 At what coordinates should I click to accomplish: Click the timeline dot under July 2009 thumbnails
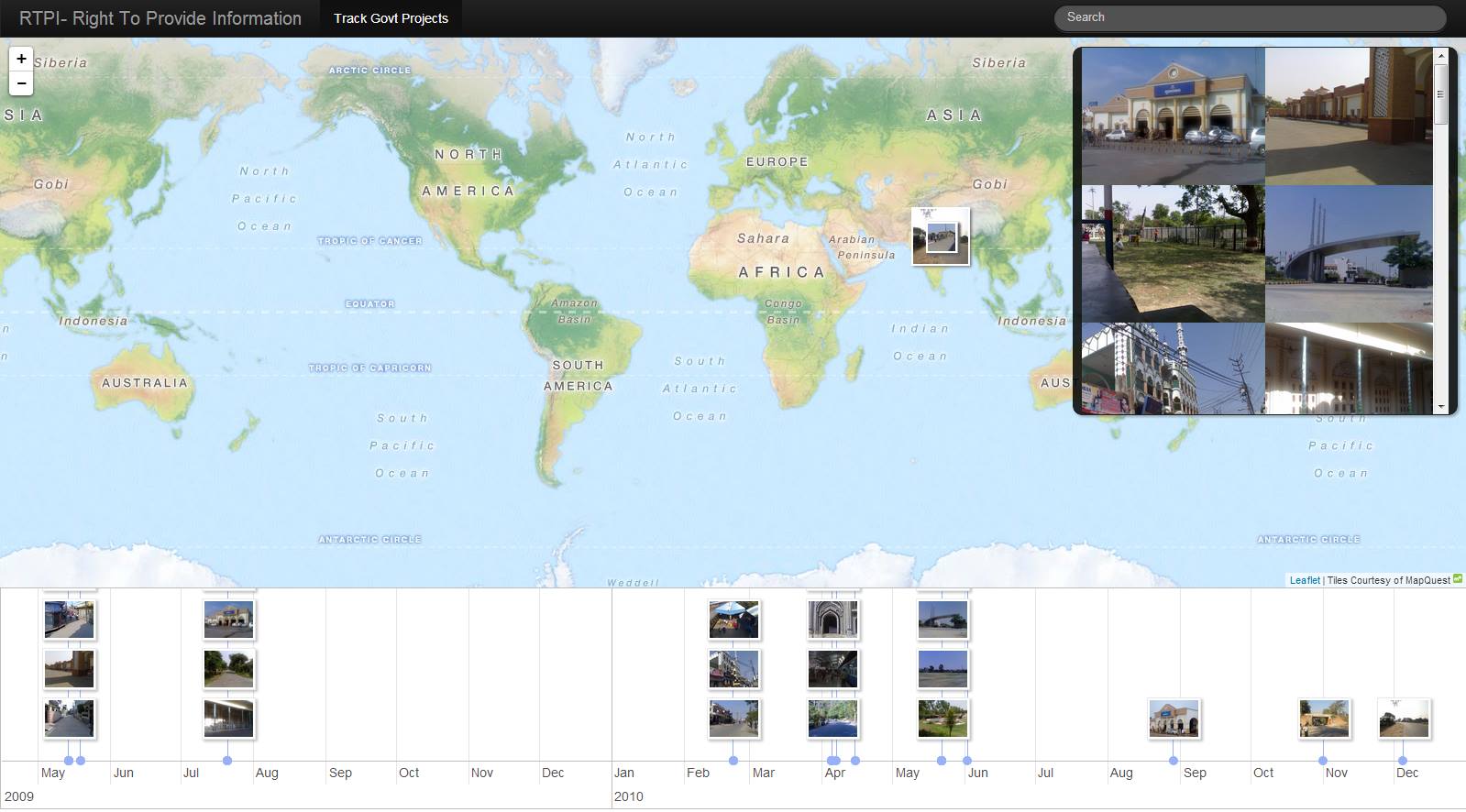[x=227, y=761]
